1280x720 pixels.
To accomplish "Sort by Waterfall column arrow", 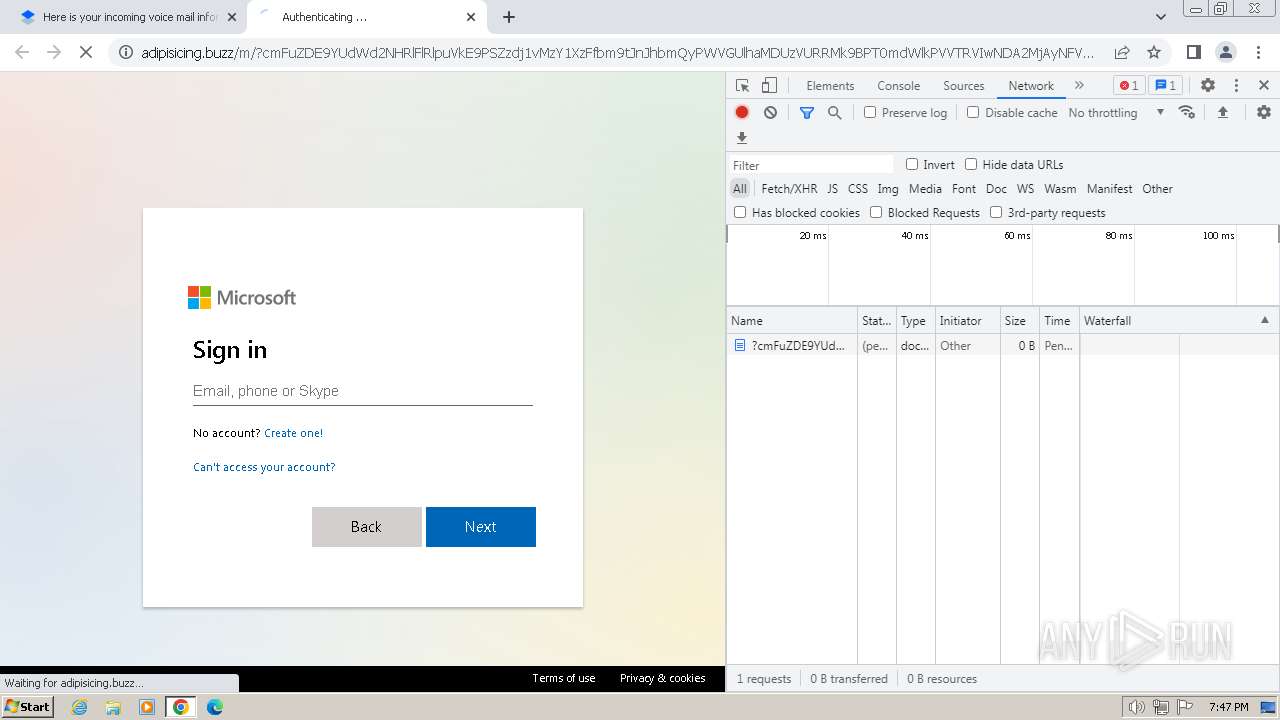I will click(x=1264, y=320).
